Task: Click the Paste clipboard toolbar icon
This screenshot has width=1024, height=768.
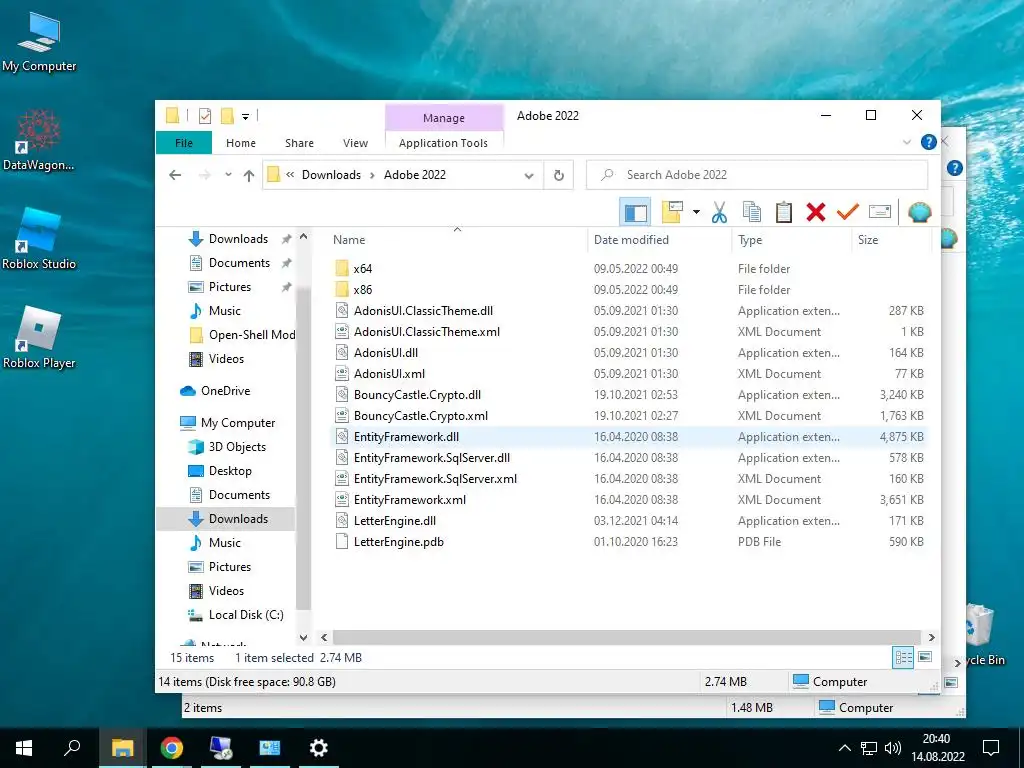Action: (x=784, y=212)
